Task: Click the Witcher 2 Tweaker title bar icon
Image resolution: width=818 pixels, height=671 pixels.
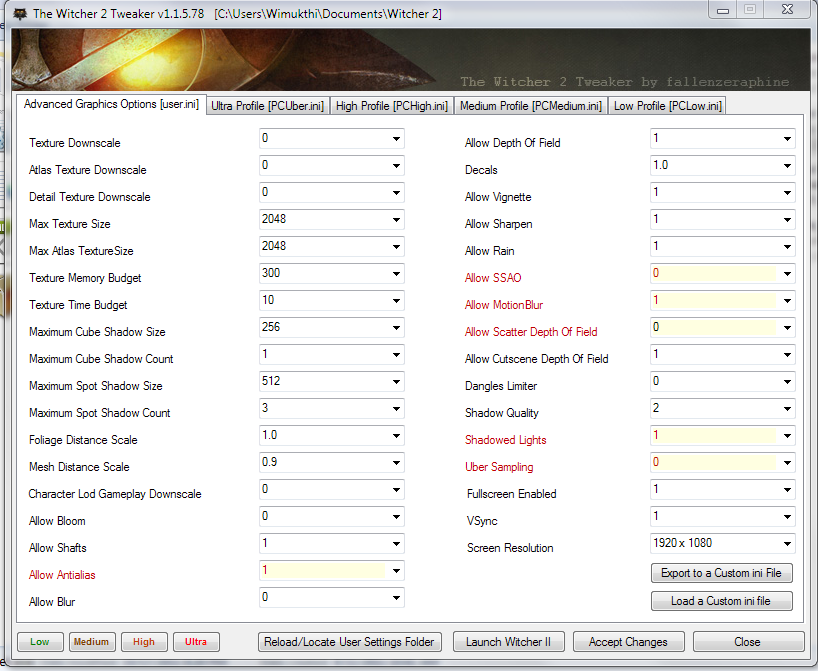Action: pos(16,12)
